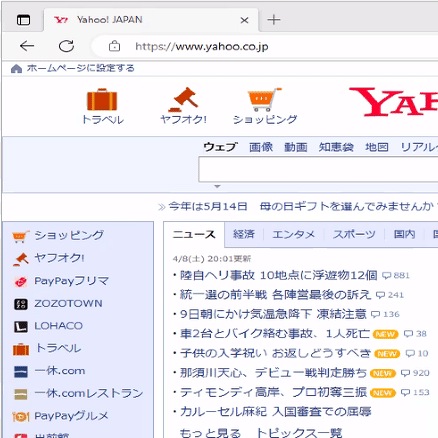Open headline カルーセル麻紀 入国審査での屈辱
This screenshot has width=438, height=438.
coord(276,412)
